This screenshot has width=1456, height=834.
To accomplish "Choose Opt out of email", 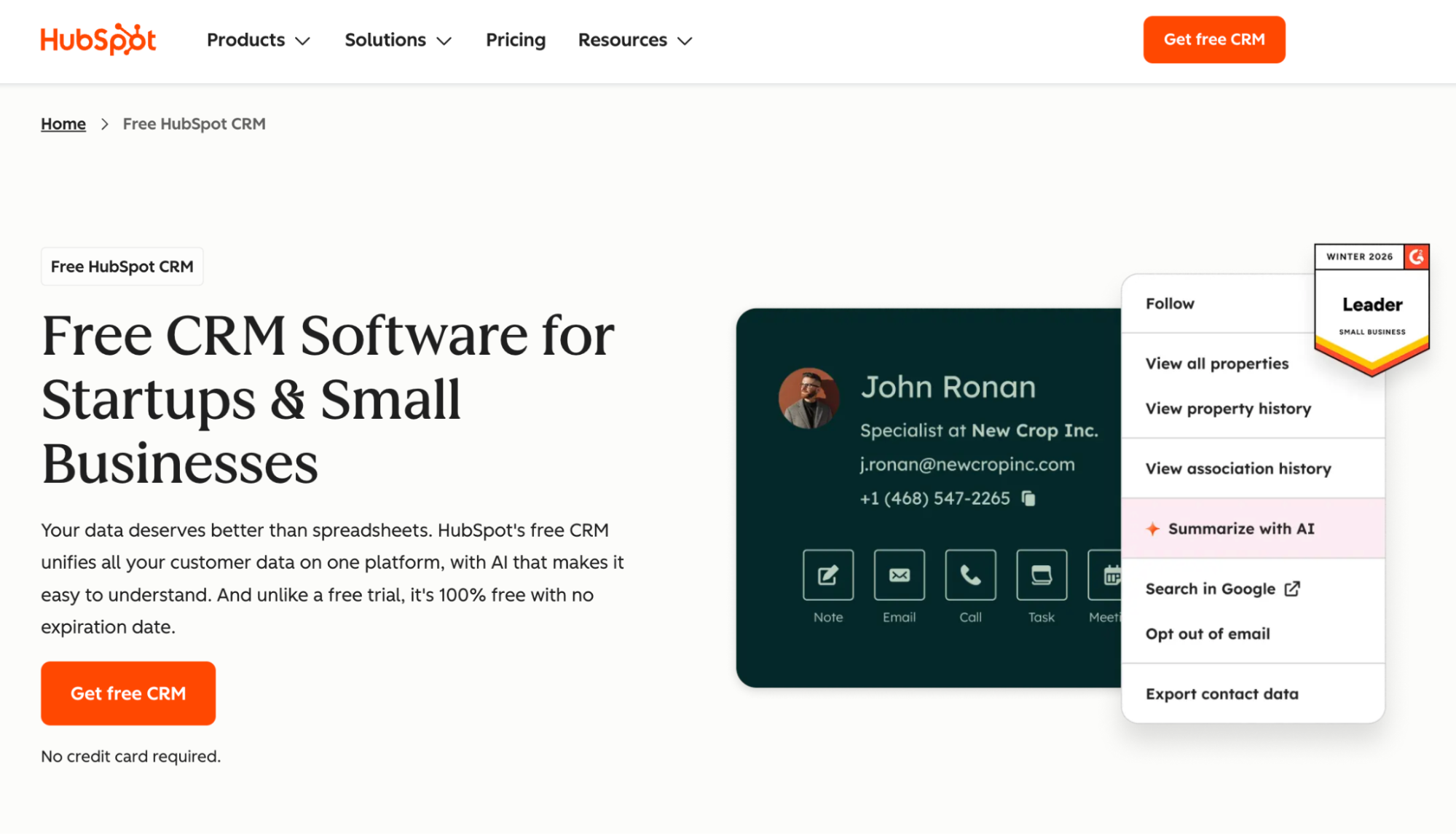I will tap(1208, 634).
